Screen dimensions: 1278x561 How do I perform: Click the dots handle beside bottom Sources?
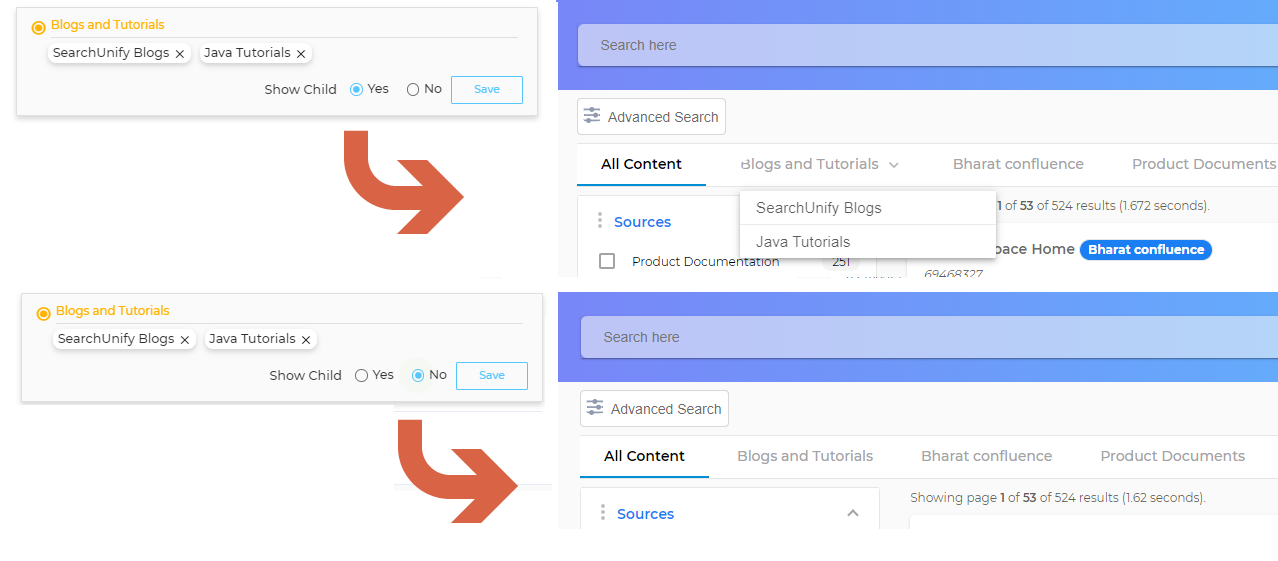click(603, 513)
